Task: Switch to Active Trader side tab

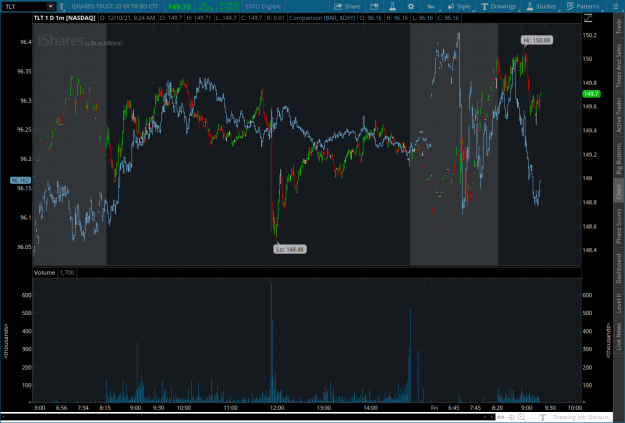Action: pyautogui.click(x=619, y=115)
